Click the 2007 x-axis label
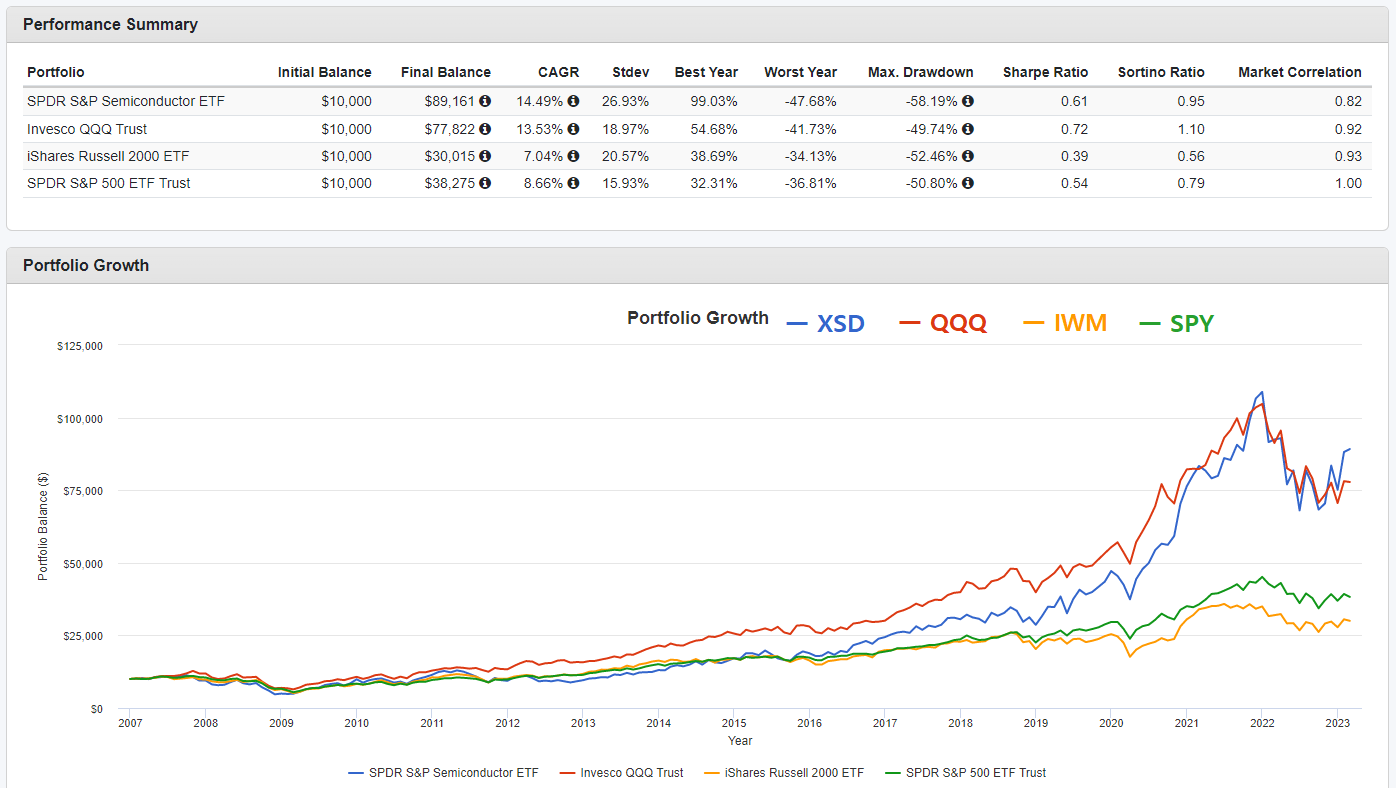The width and height of the screenshot is (1396, 788). tap(130, 723)
